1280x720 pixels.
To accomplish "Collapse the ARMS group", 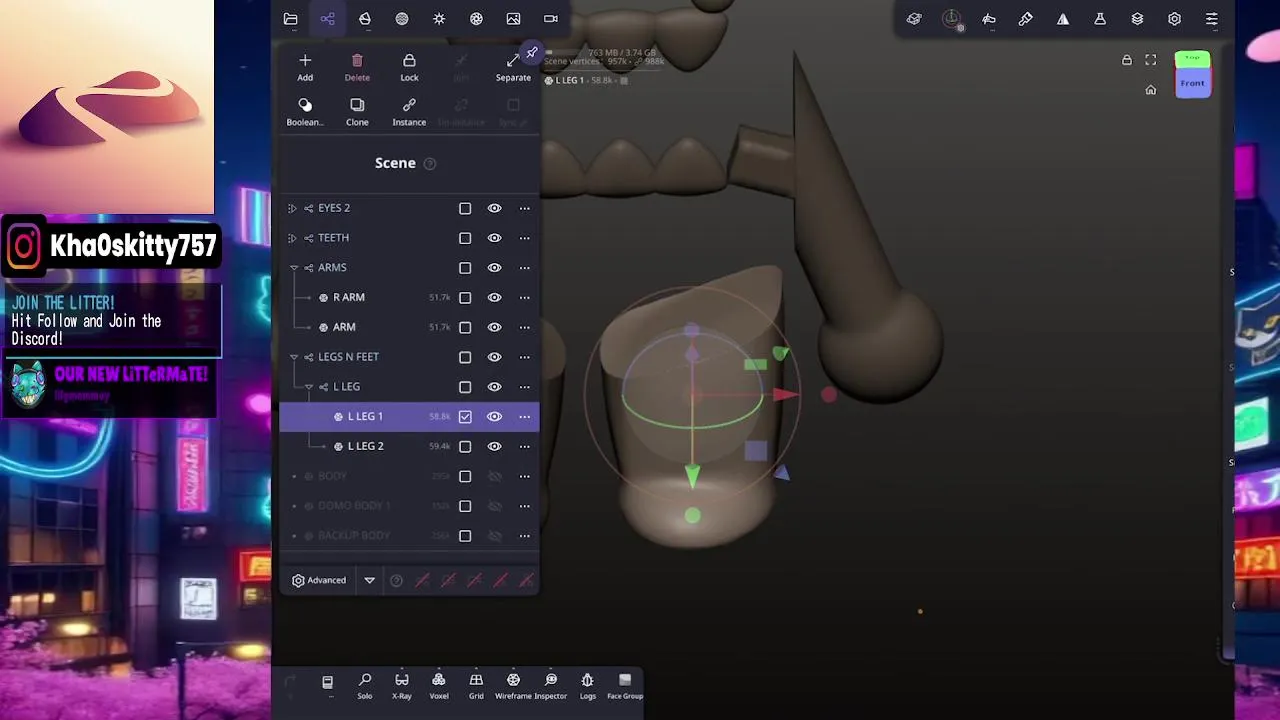I will pos(294,268).
